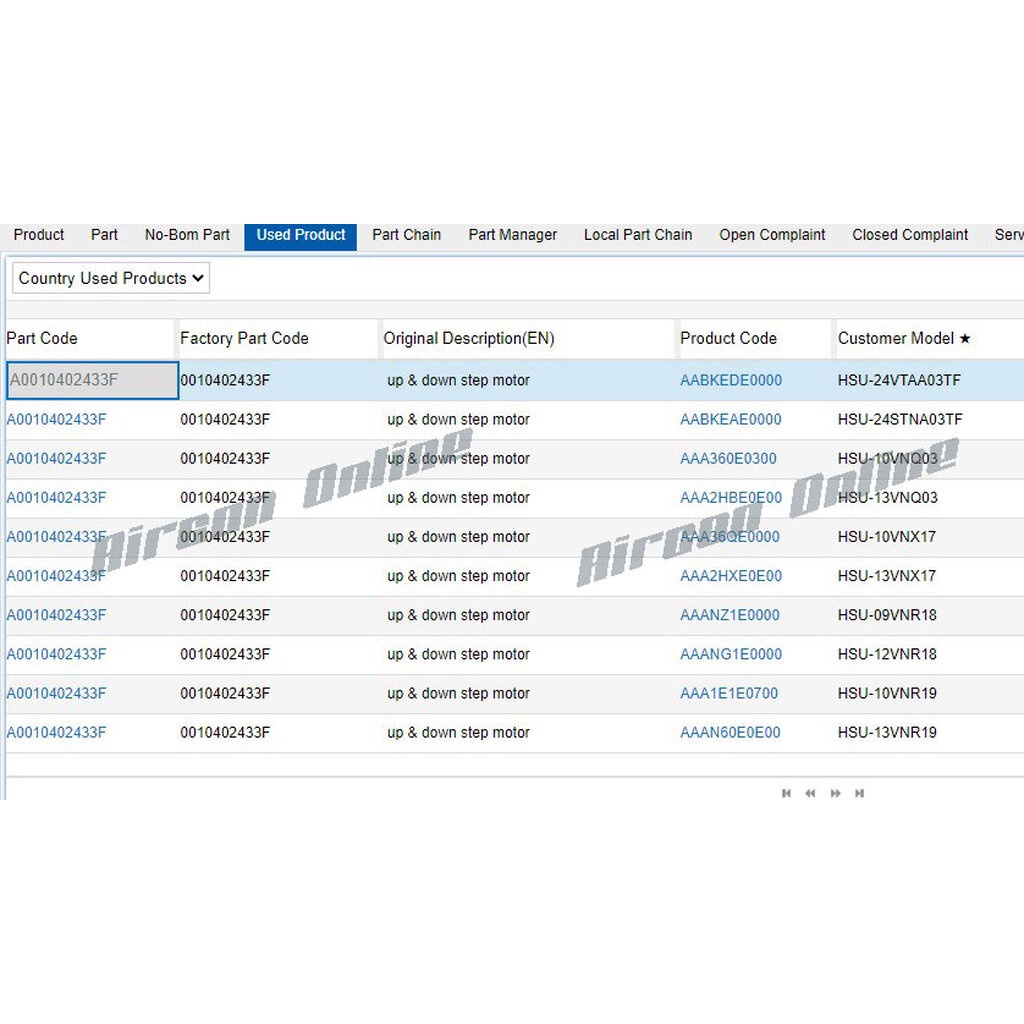Open product code AAA36QE0000
1024x1024 pixels.
point(729,537)
